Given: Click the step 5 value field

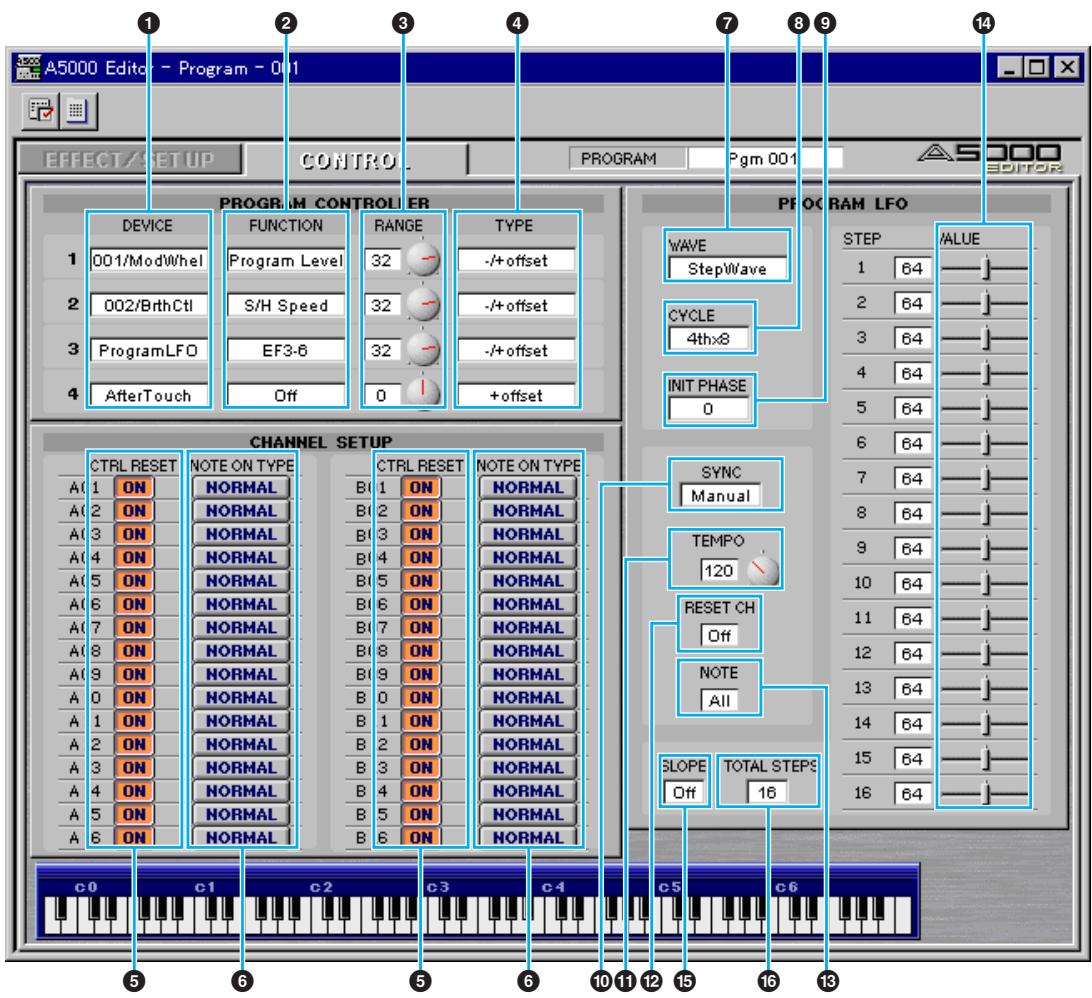Looking at the screenshot, I should 912,408.
